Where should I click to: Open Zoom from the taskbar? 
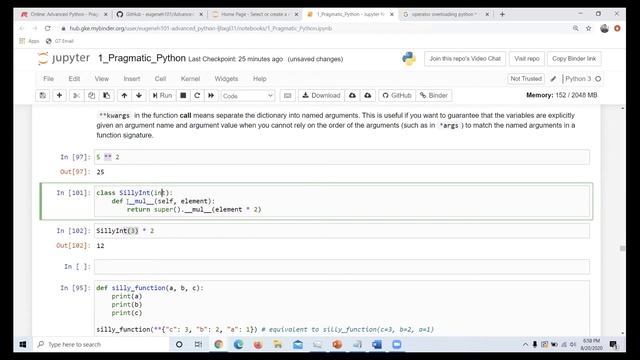(397, 344)
